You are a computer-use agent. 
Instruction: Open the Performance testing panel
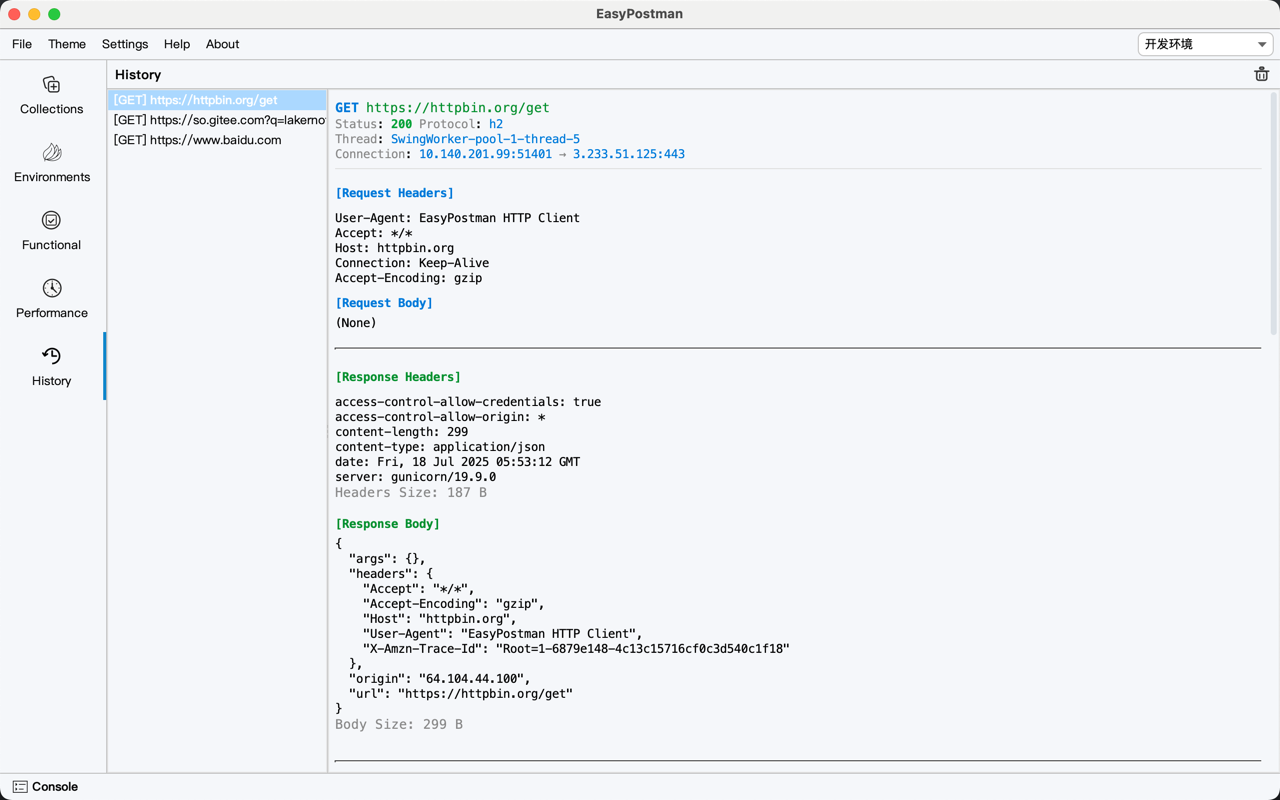pyautogui.click(x=51, y=299)
